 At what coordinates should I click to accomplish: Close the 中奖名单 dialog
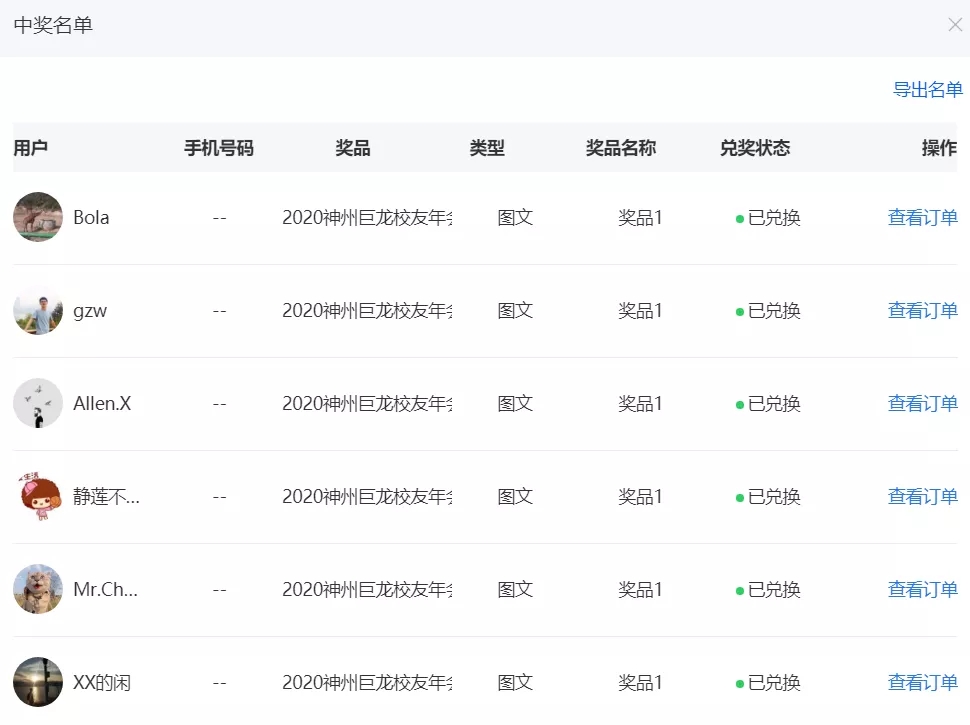tap(955, 24)
